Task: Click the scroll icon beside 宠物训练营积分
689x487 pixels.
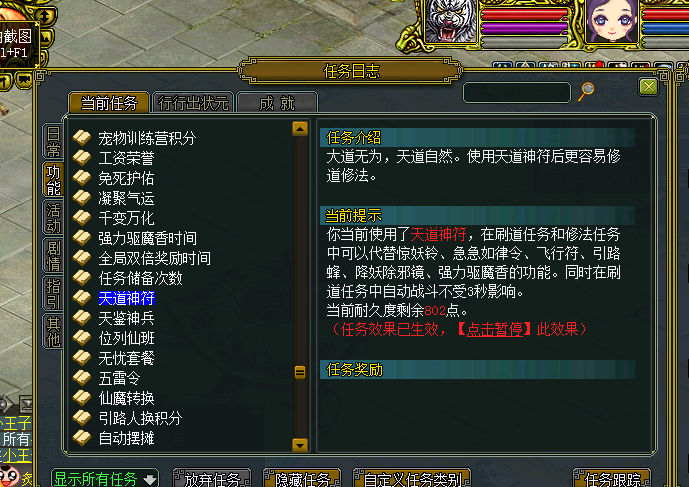Action: [x=82, y=138]
